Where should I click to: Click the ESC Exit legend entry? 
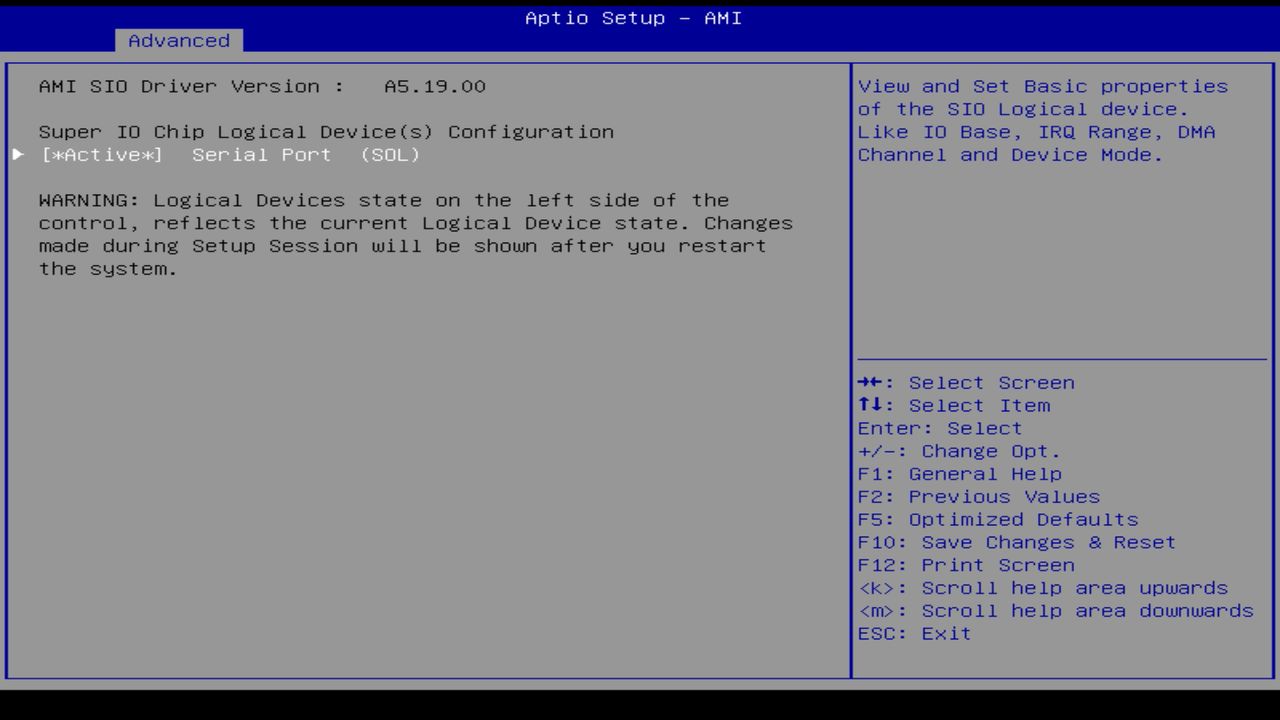[914, 633]
